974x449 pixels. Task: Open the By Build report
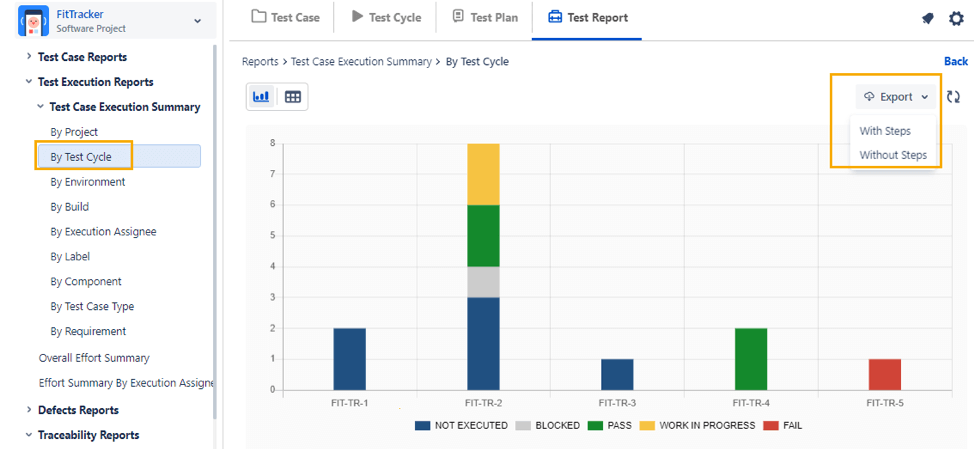(70, 207)
